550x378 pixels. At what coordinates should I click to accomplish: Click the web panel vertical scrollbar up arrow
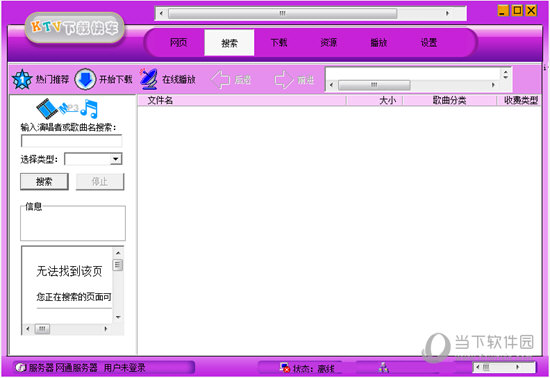coord(118,253)
